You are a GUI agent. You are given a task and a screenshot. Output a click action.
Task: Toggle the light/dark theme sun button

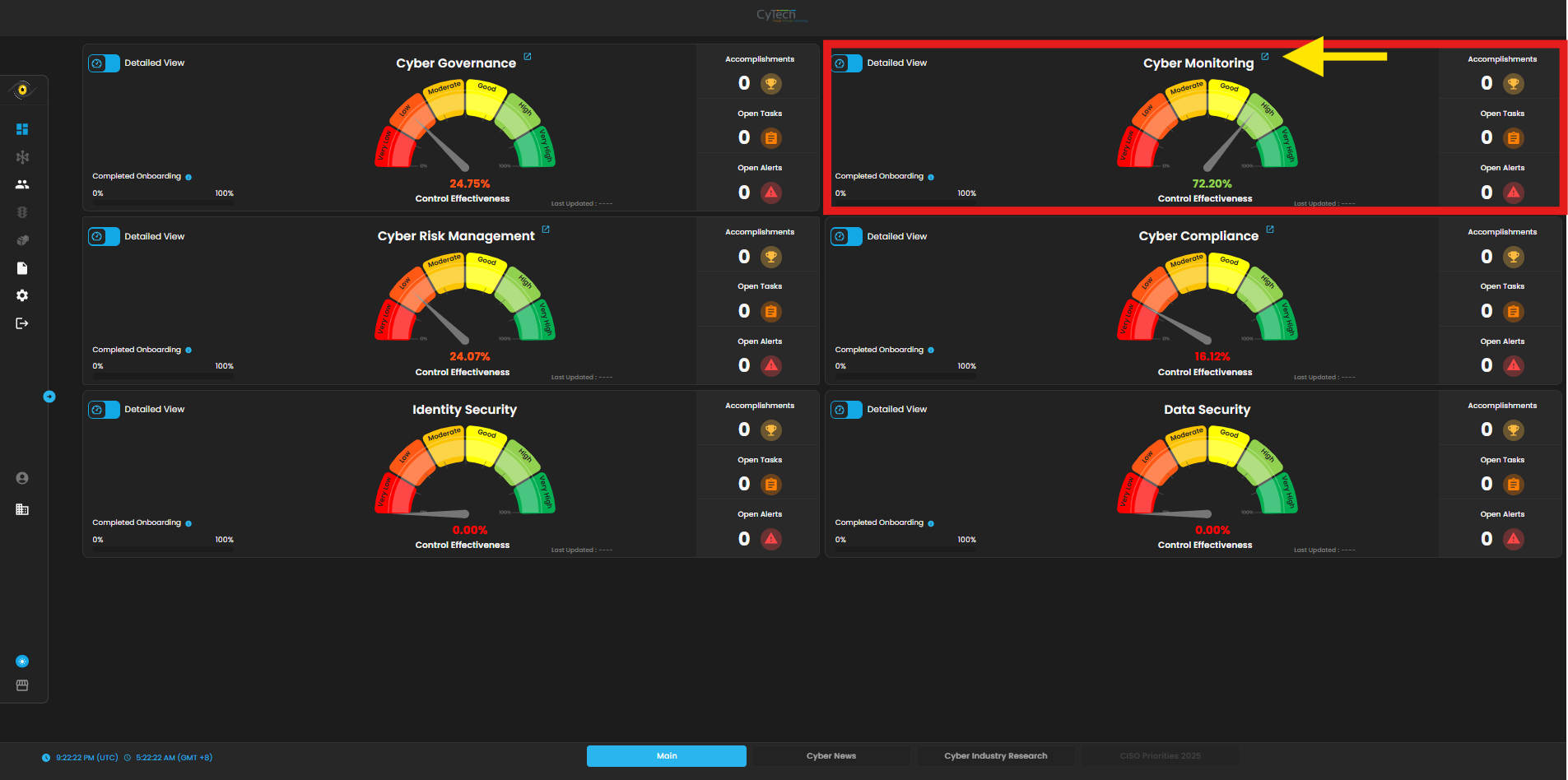click(x=22, y=662)
